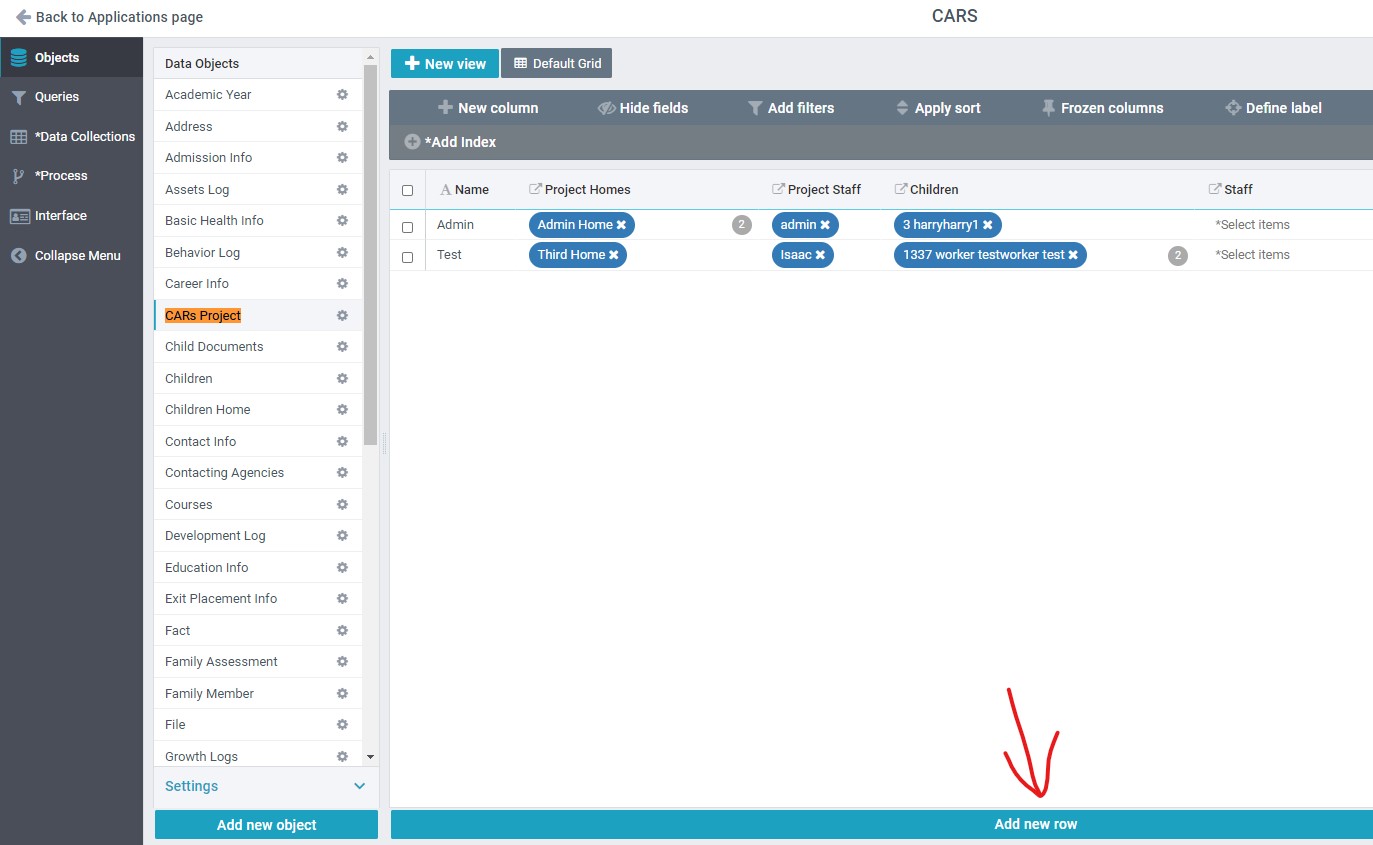Click gear icon next to Children Home

tap(342, 410)
